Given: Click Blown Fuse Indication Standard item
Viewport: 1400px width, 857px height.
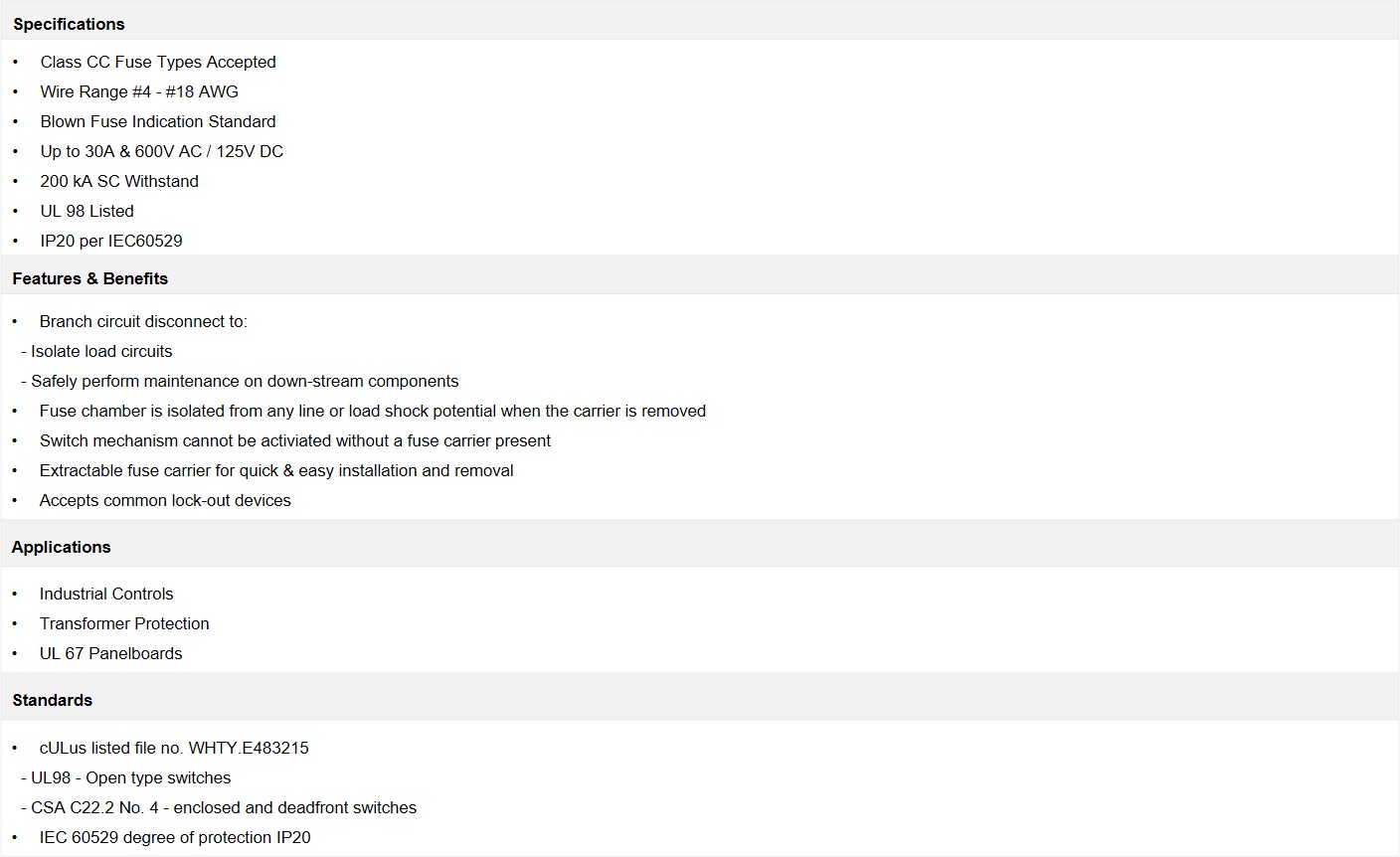Looking at the screenshot, I should (x=158, y=121).
